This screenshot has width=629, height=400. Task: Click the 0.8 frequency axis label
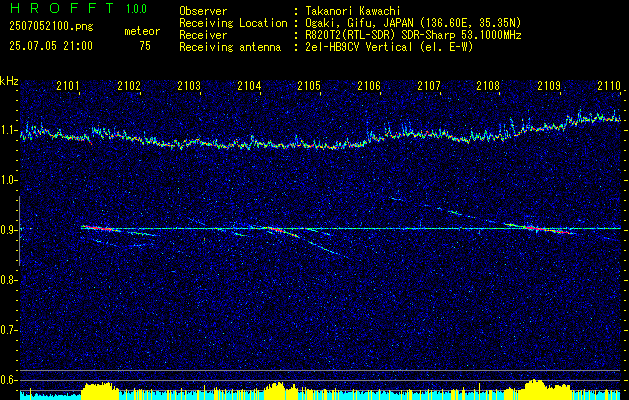click(x=8, y=280)
